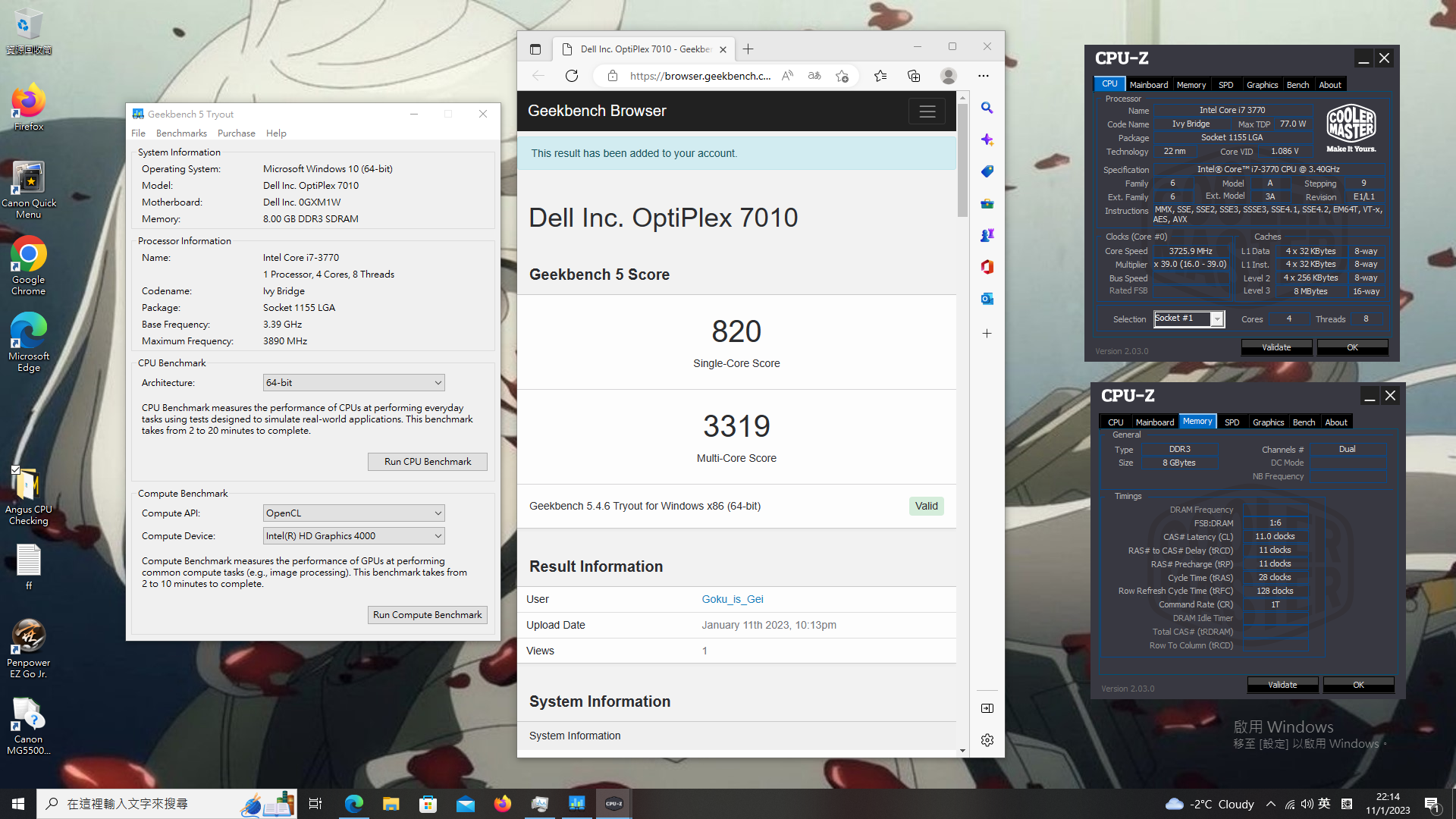The image size is (1456, 819).
Task: Open the Edge sidebar Office icon
Action: point(987,267)
